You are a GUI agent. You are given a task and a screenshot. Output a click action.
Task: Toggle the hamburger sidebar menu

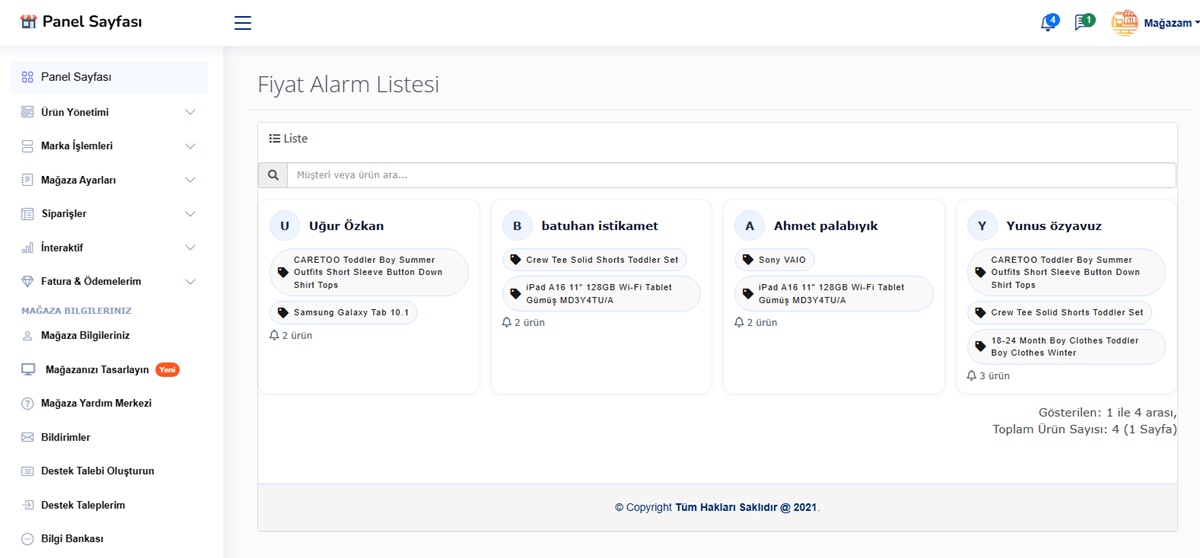point(242,23)
